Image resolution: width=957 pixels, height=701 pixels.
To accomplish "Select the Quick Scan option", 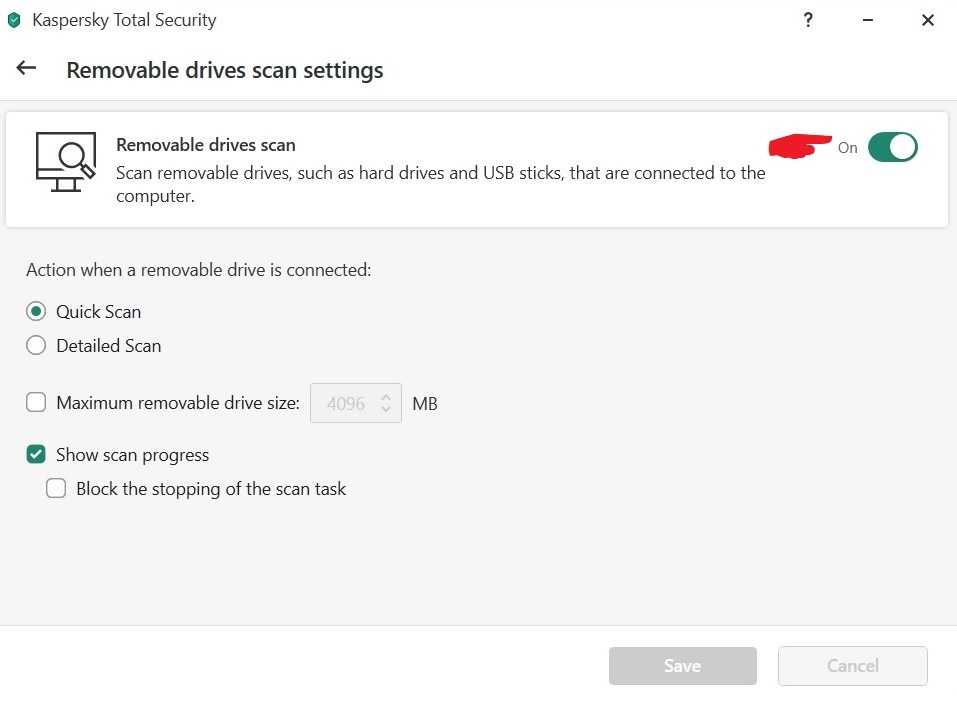I will (x=36, y=311).
